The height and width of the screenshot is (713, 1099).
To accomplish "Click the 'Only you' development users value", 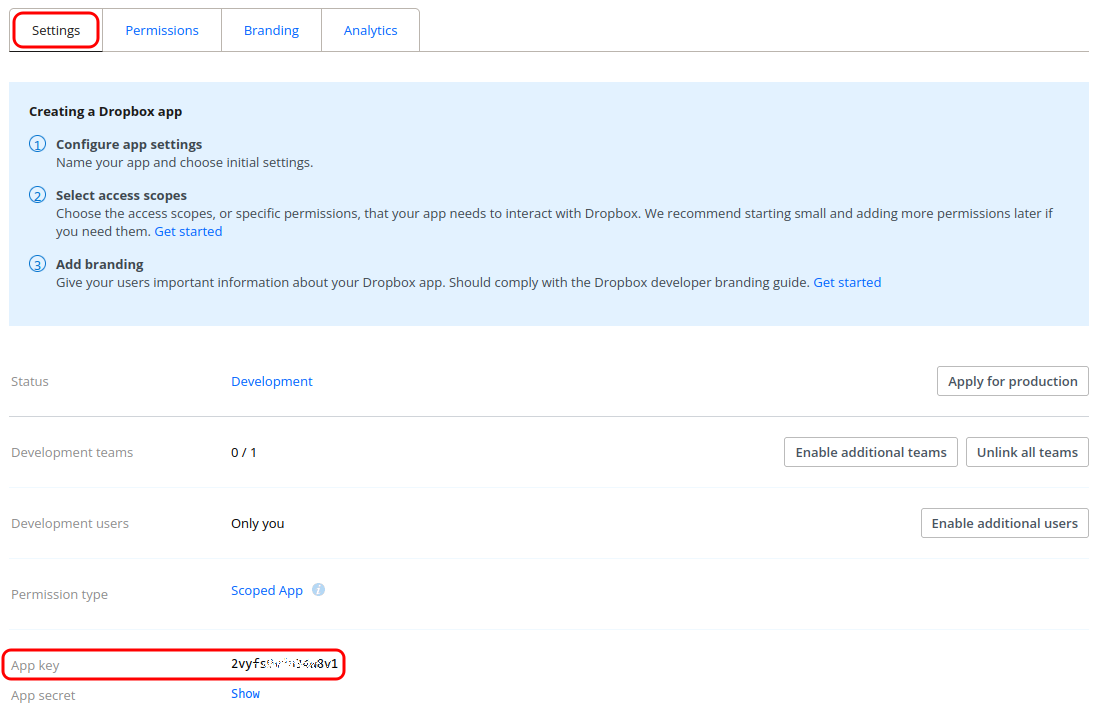I will point(258,524).
